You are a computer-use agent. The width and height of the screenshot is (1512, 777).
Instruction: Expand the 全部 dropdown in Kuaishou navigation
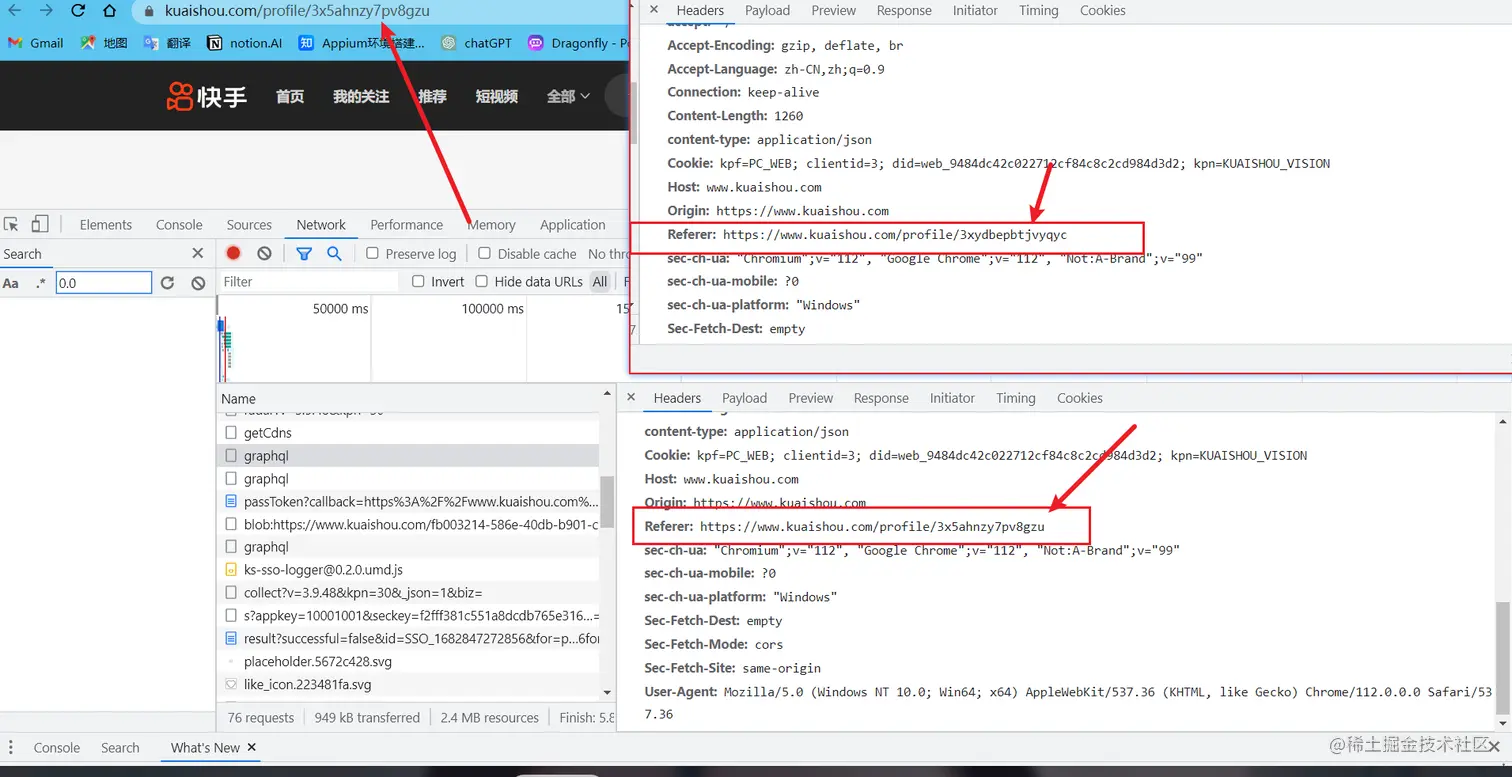click(568, 96)
